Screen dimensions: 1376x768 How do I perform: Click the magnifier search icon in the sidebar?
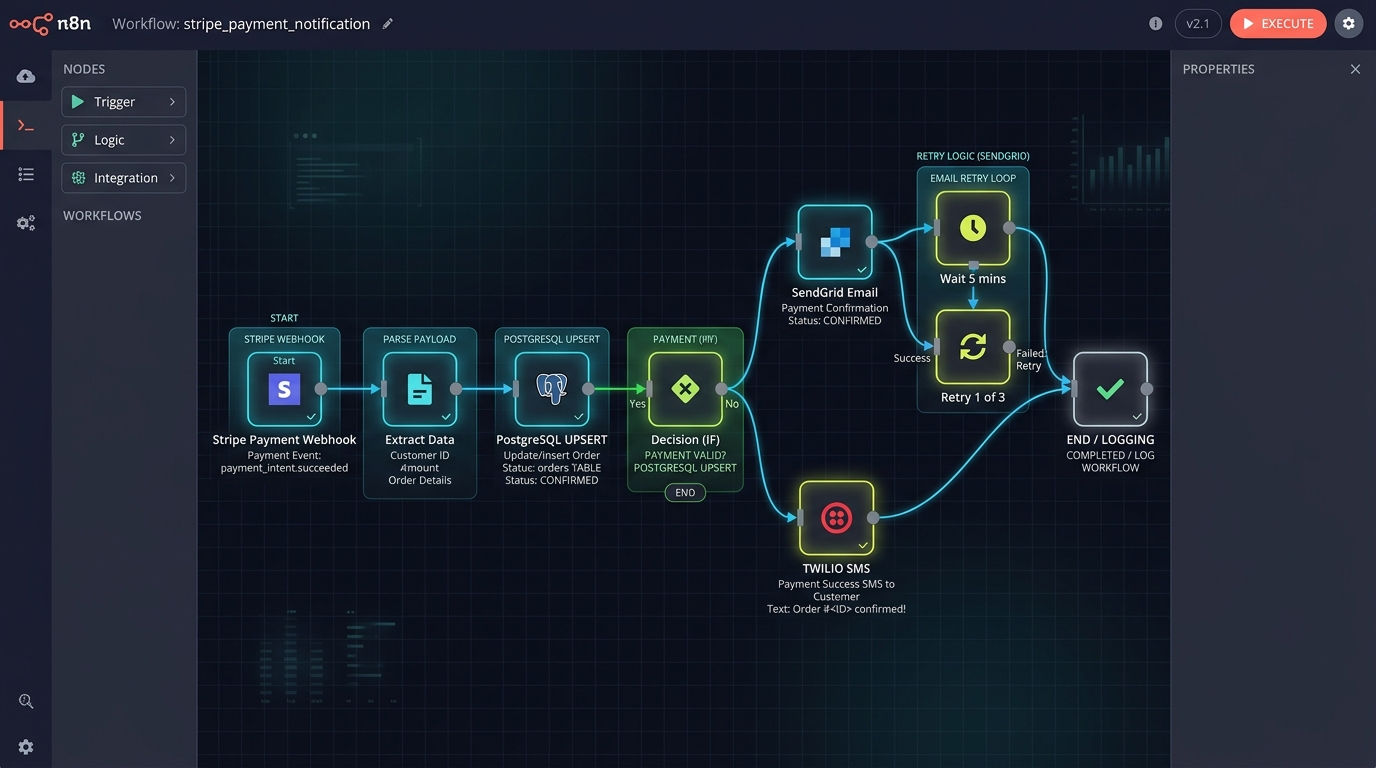[26, 701]
